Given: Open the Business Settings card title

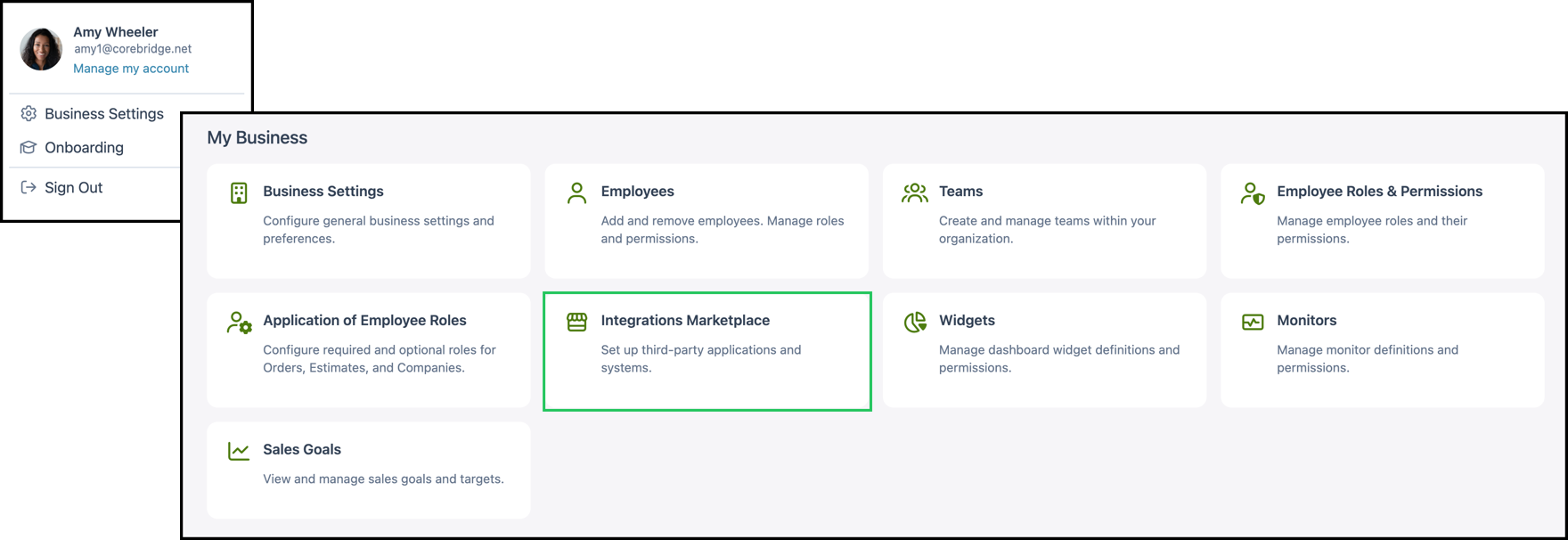Looking at the screenshot, I should (x=323, y=191).
